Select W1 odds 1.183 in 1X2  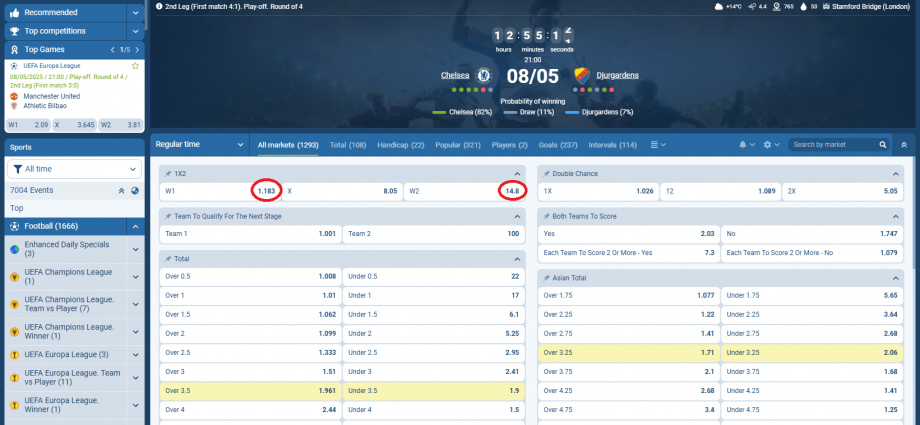[x=220, y=191]
